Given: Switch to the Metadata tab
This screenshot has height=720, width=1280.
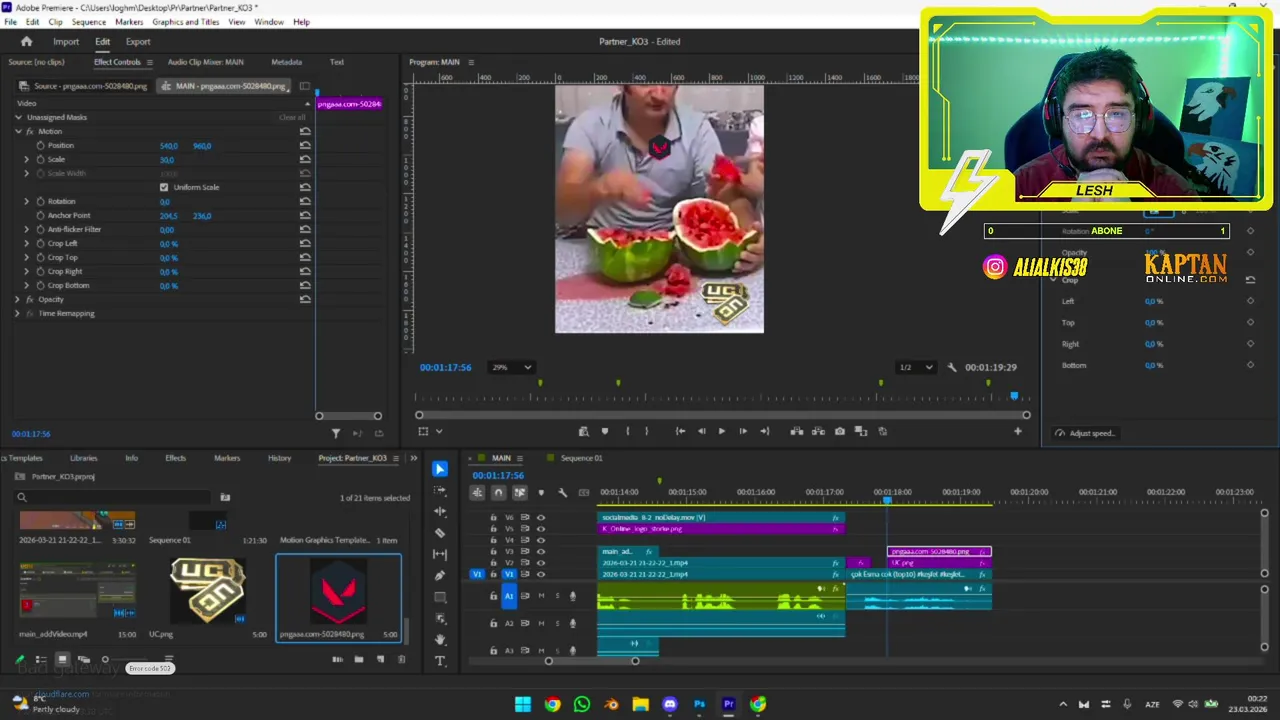Looking at the screenshot, I should [x=286, y=62].
